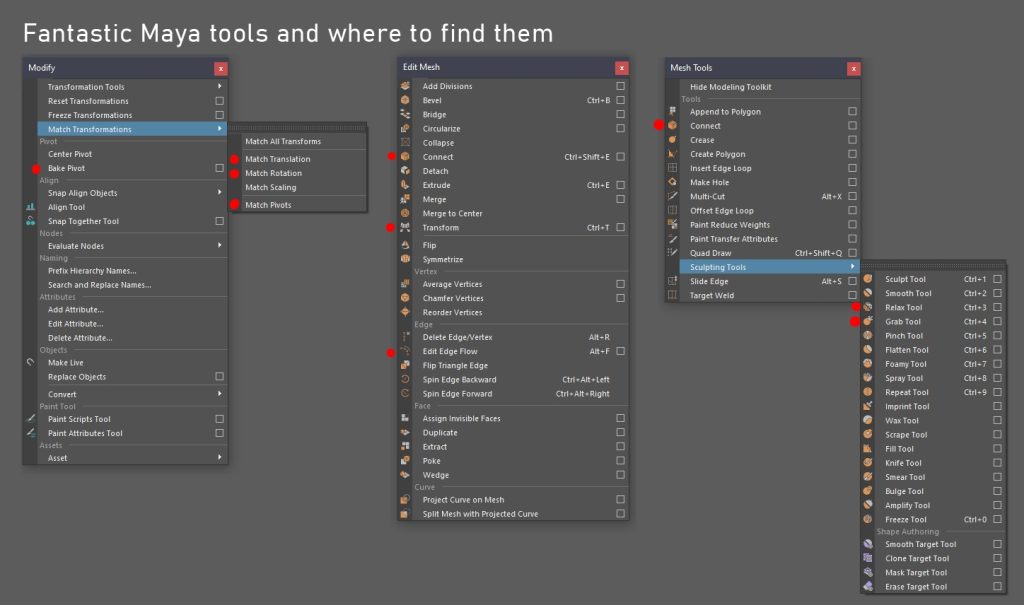Close the Mesh Tools menu panel
This screenshot has width=1024, height=605.
[854, 69]
